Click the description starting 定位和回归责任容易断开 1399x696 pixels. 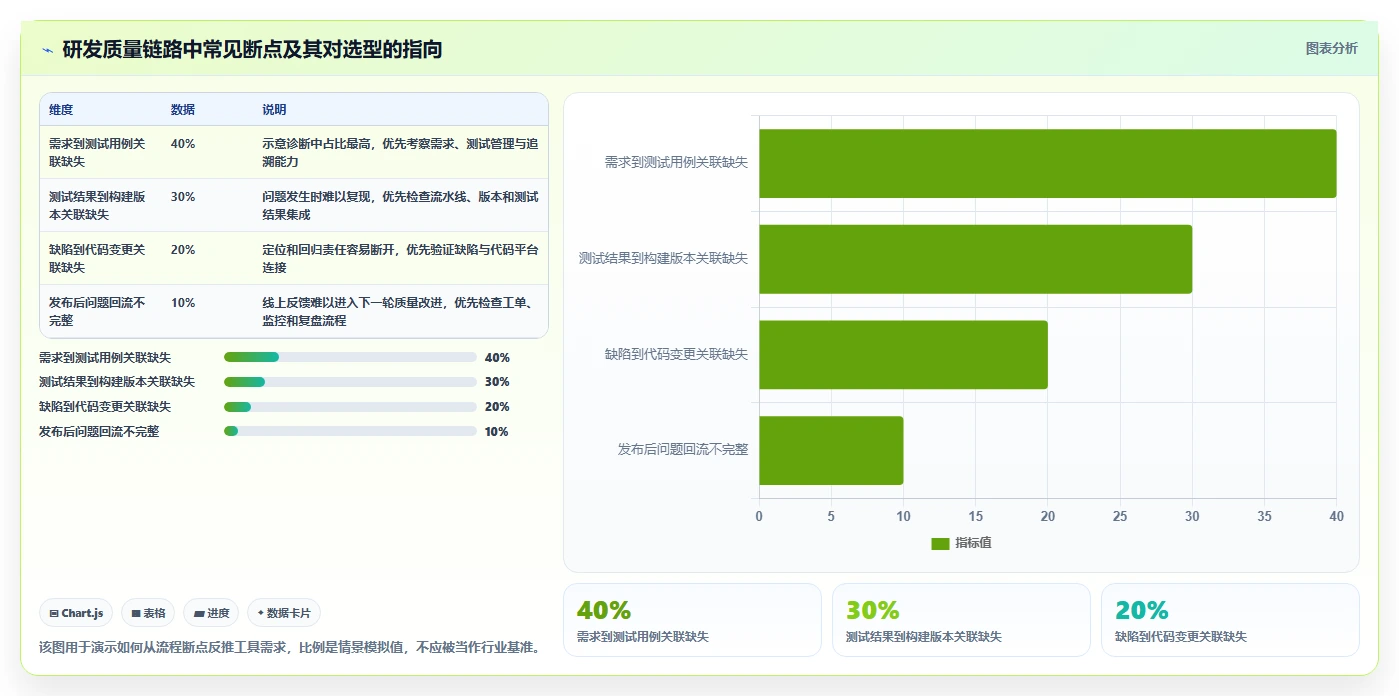point(400,258)
